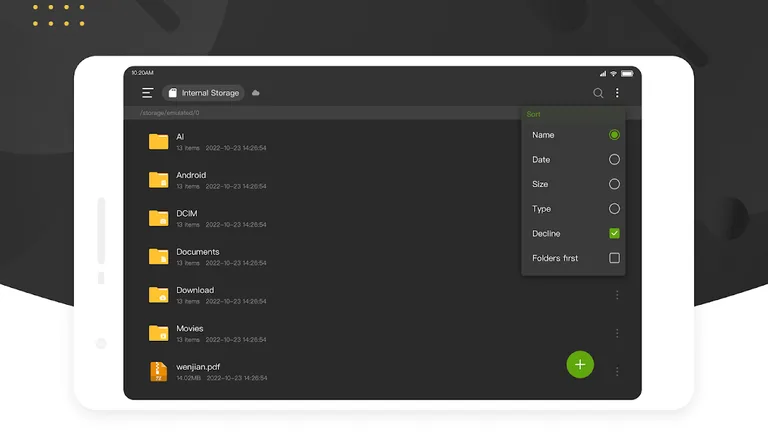The image size is (768, 432).
Task: Open the Movies folder icon
Action: (159, 333)
